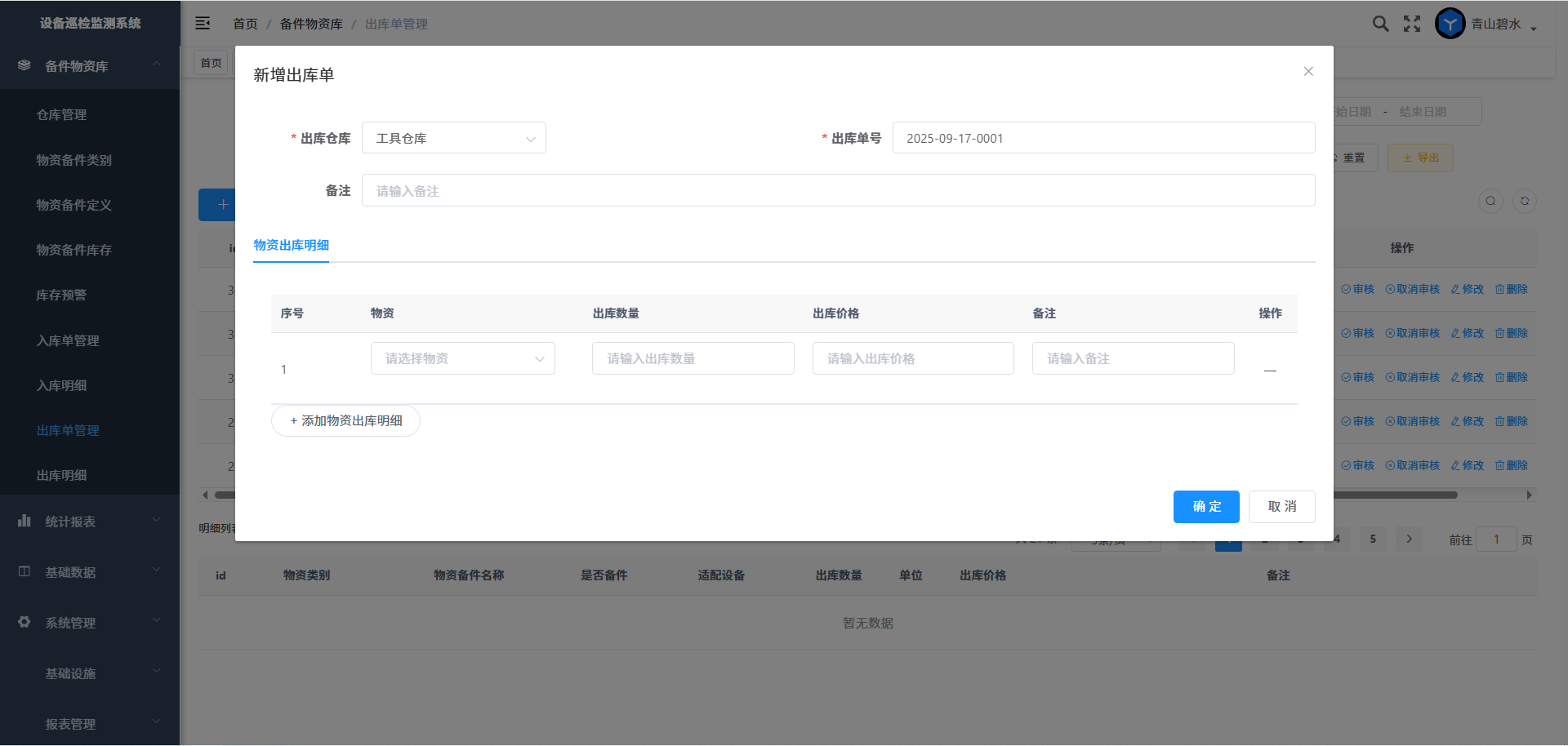Viewport: 1568px width, 746px height.
Task: Click the 确定 confirm button
Action: pyautogui.click(x=1206, y=507)
